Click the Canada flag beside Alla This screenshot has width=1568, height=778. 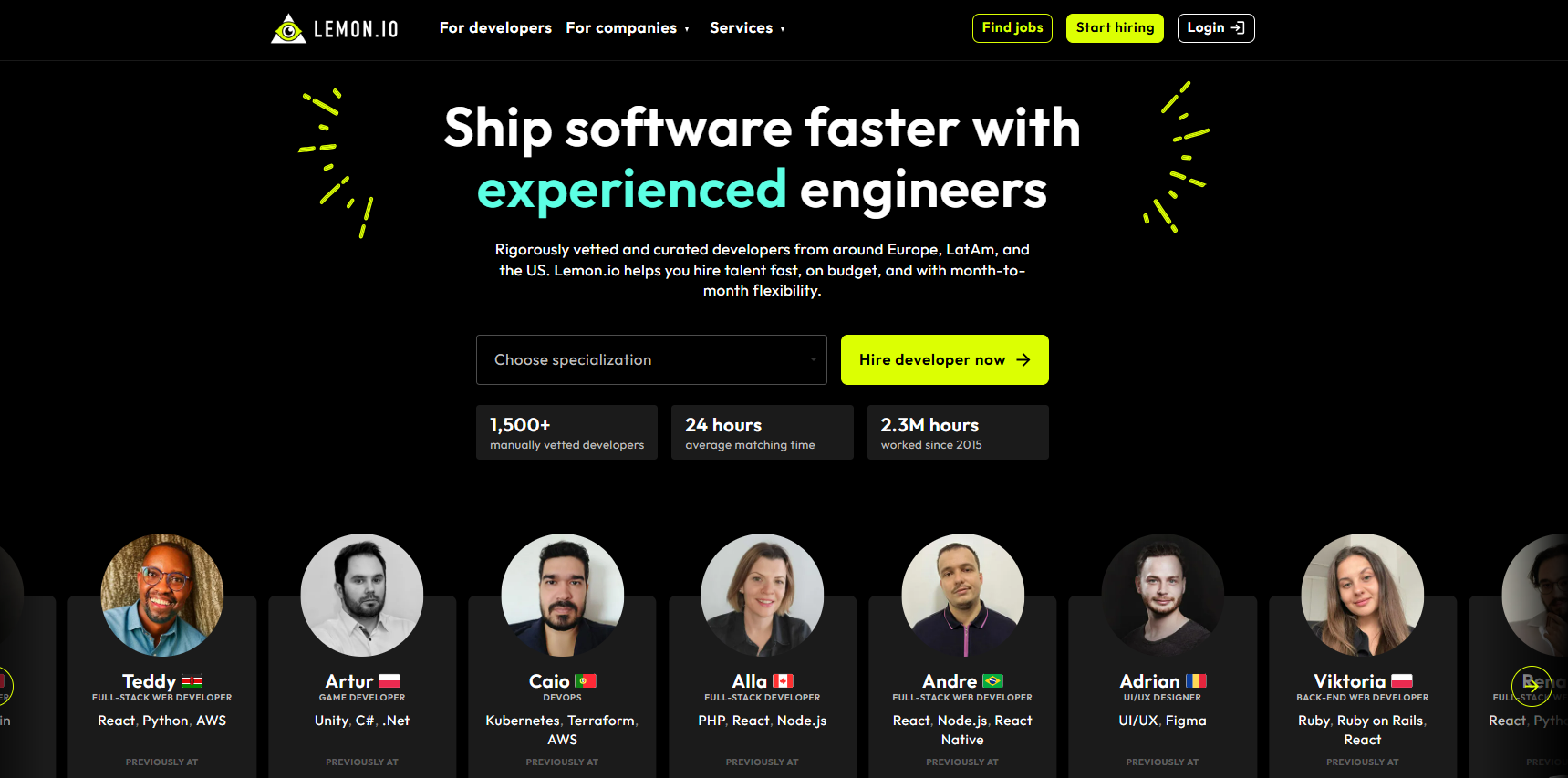pyautogui.click(x=784, y=681)
